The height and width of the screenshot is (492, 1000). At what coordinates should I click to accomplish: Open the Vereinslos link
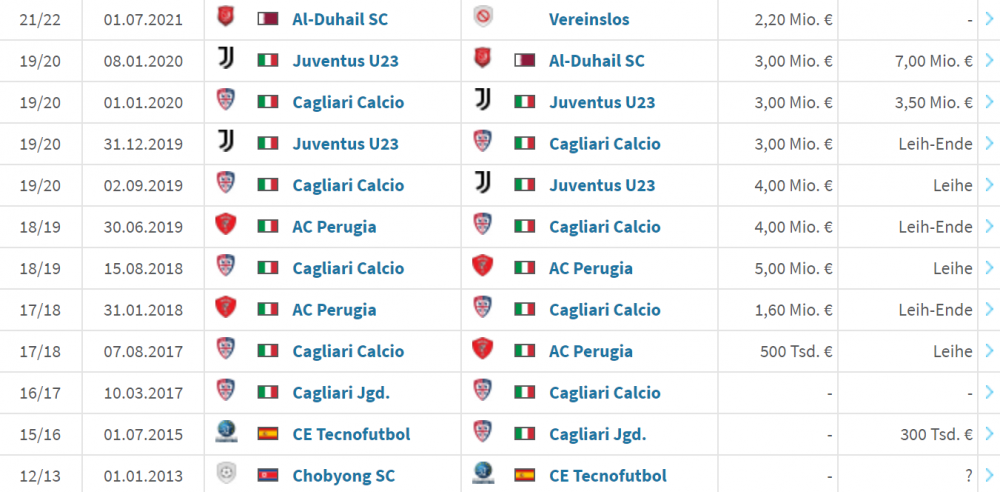[589, 19]
